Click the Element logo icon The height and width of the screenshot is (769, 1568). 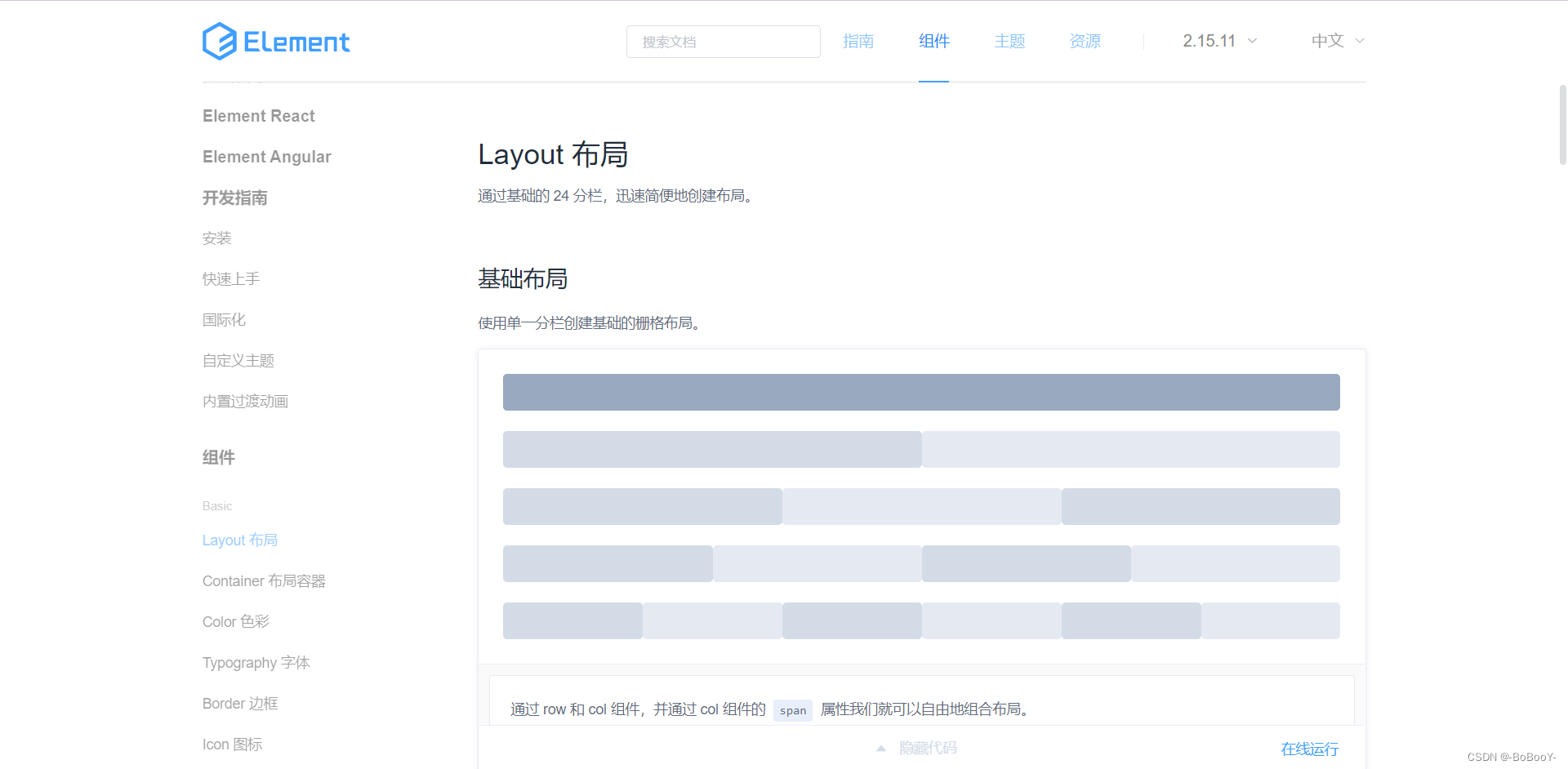pos(219,41)
